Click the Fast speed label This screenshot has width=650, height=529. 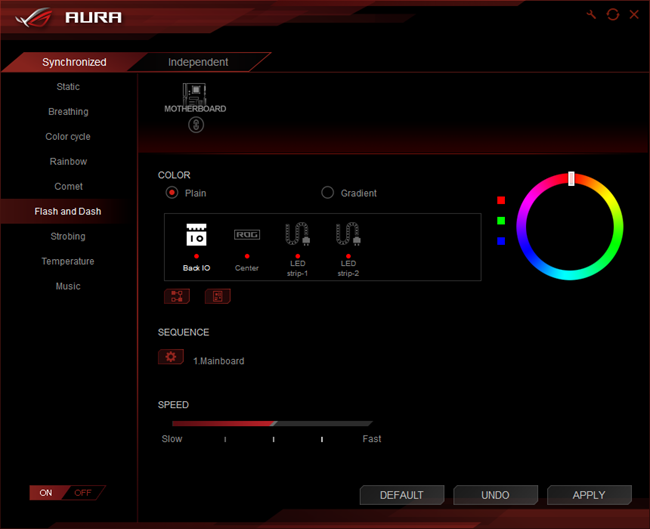click(371, 439)
